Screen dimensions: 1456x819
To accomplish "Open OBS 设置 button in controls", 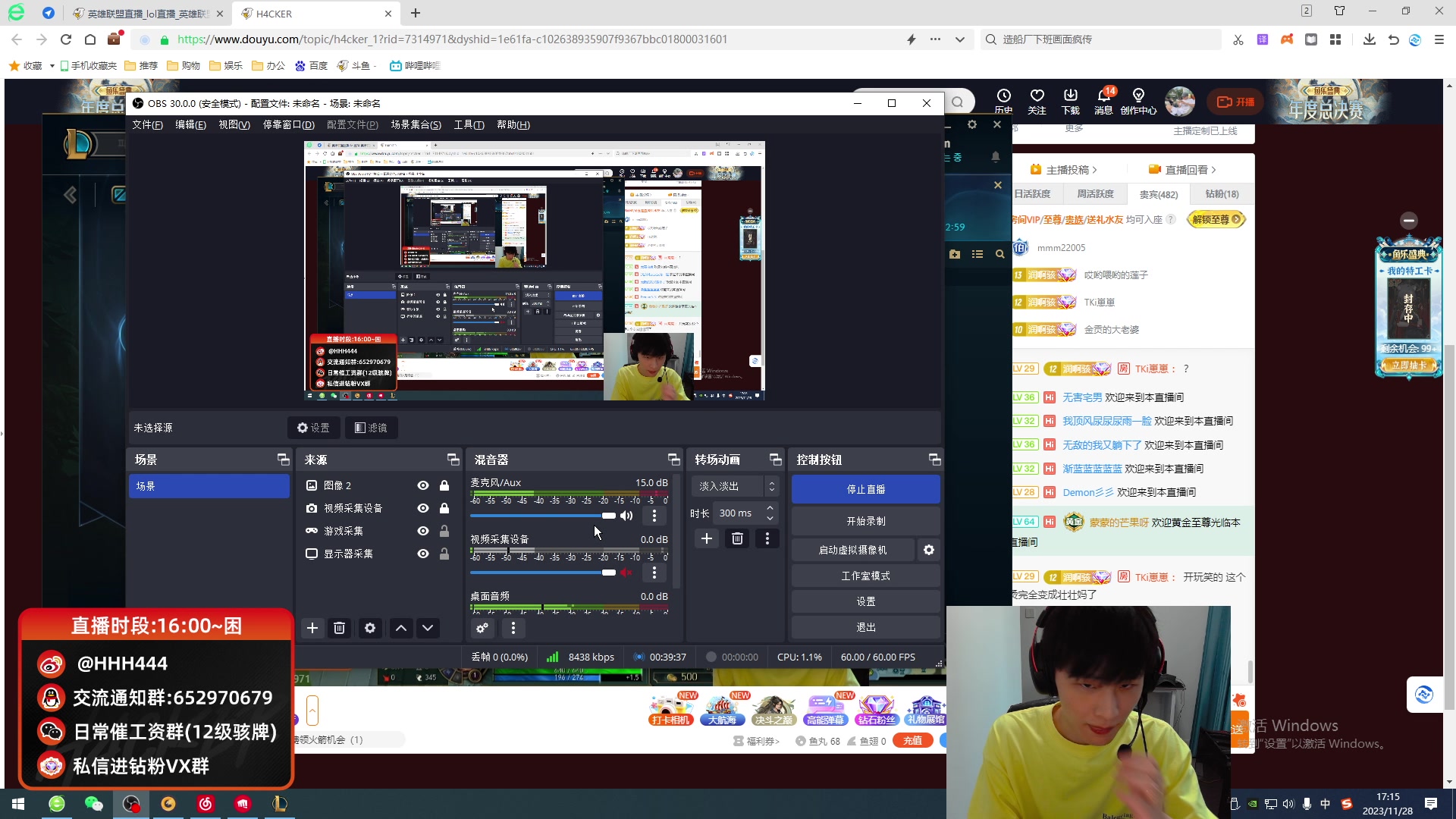I will [866, 601].
